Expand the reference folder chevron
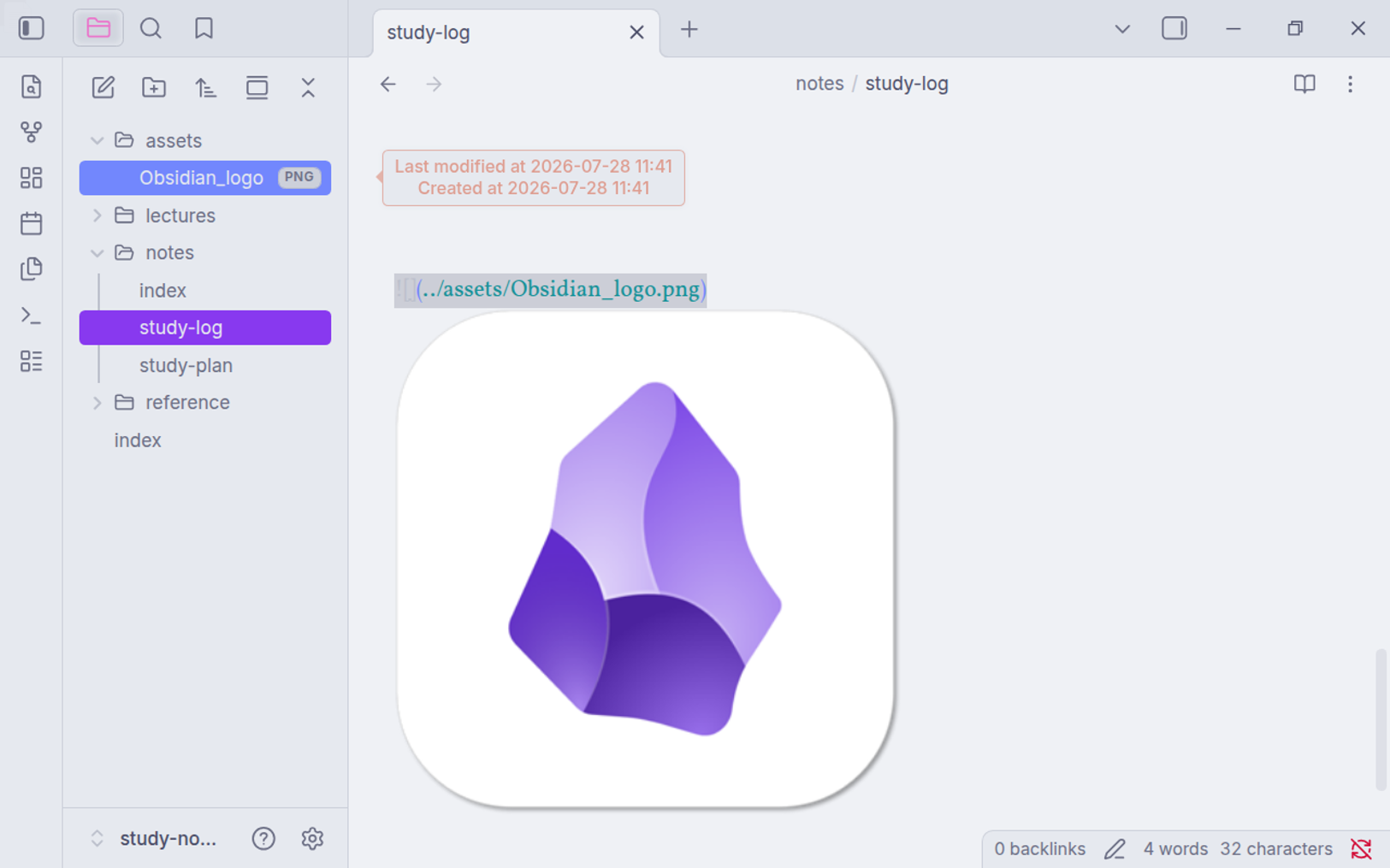The width and height of the screenshot is (1390, 868). point(97,403)
